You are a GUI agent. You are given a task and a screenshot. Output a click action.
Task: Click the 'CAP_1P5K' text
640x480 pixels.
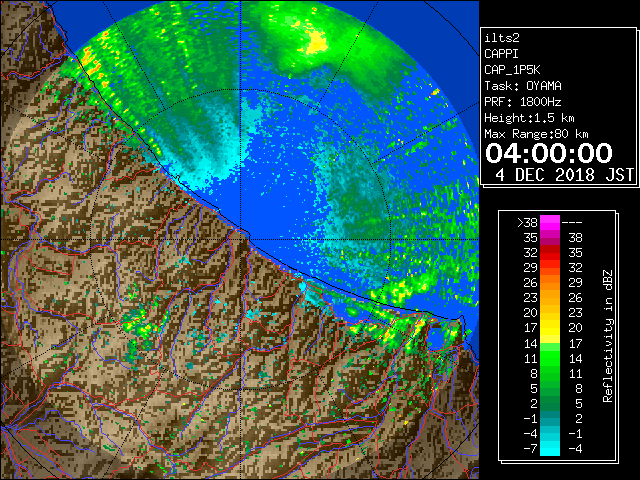[x=512, y=70]
